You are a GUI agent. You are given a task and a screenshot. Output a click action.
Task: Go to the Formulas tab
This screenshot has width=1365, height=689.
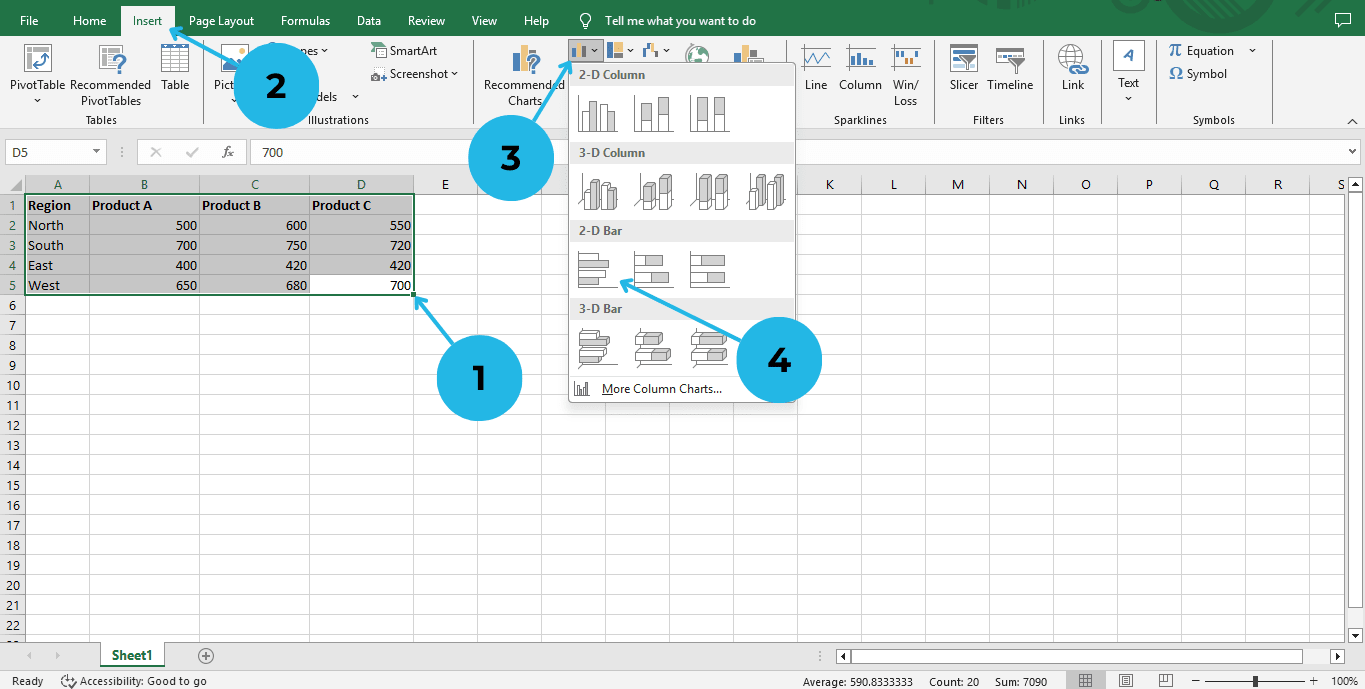pos(305,21)
